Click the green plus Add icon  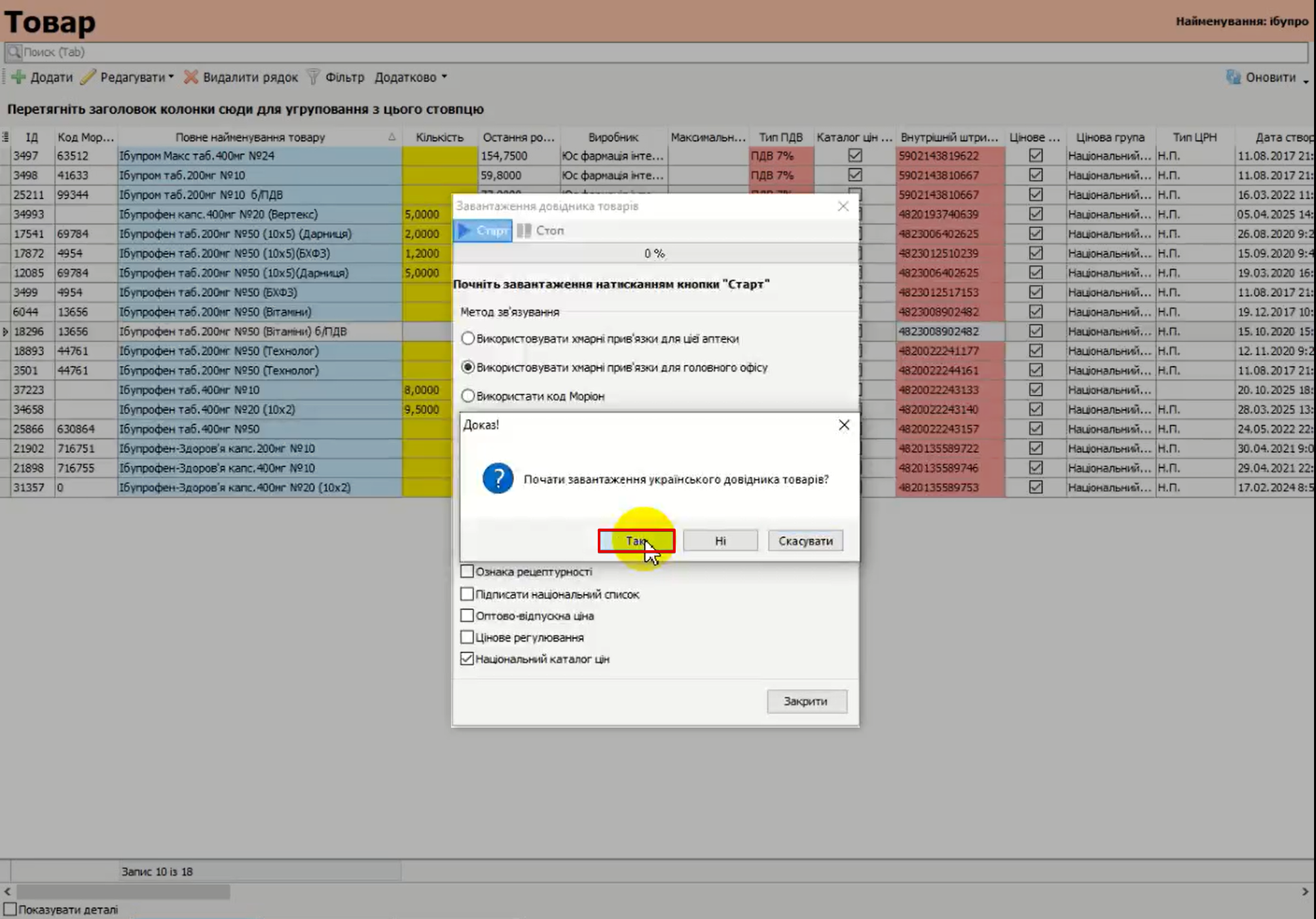click(x=18, y=77)
